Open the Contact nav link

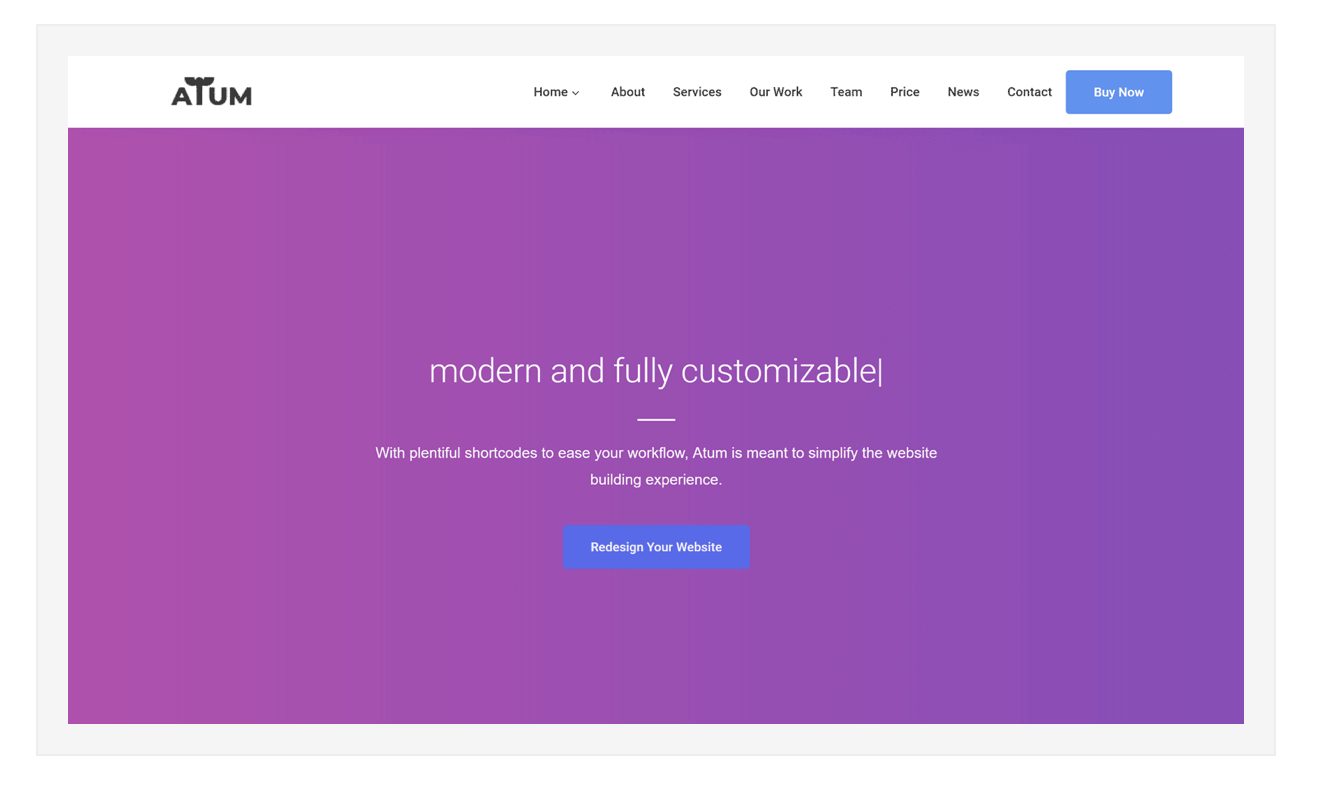pos(1029,92)
